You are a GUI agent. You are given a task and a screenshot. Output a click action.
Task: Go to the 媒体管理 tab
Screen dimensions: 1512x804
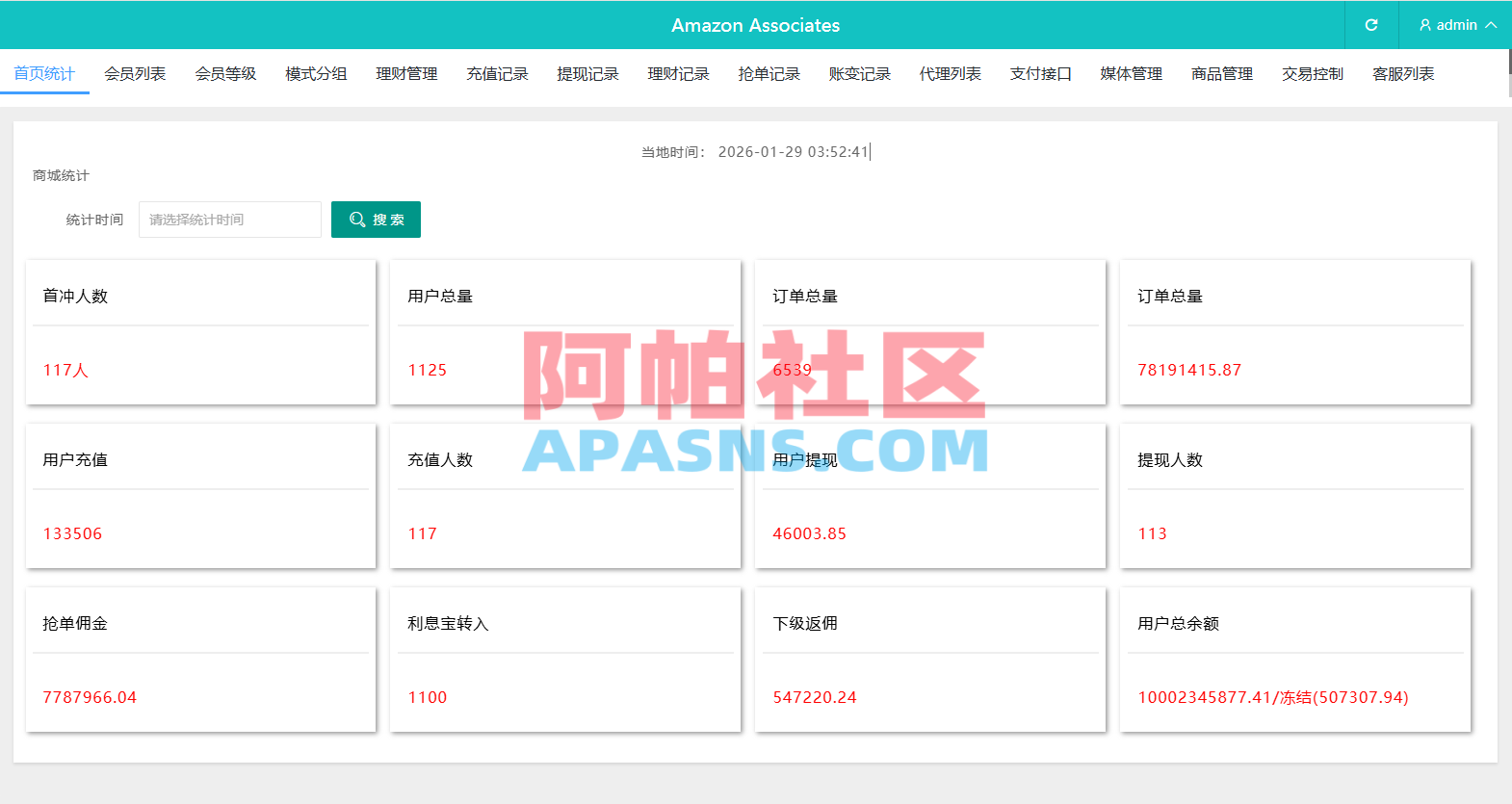click(1131, 74)
